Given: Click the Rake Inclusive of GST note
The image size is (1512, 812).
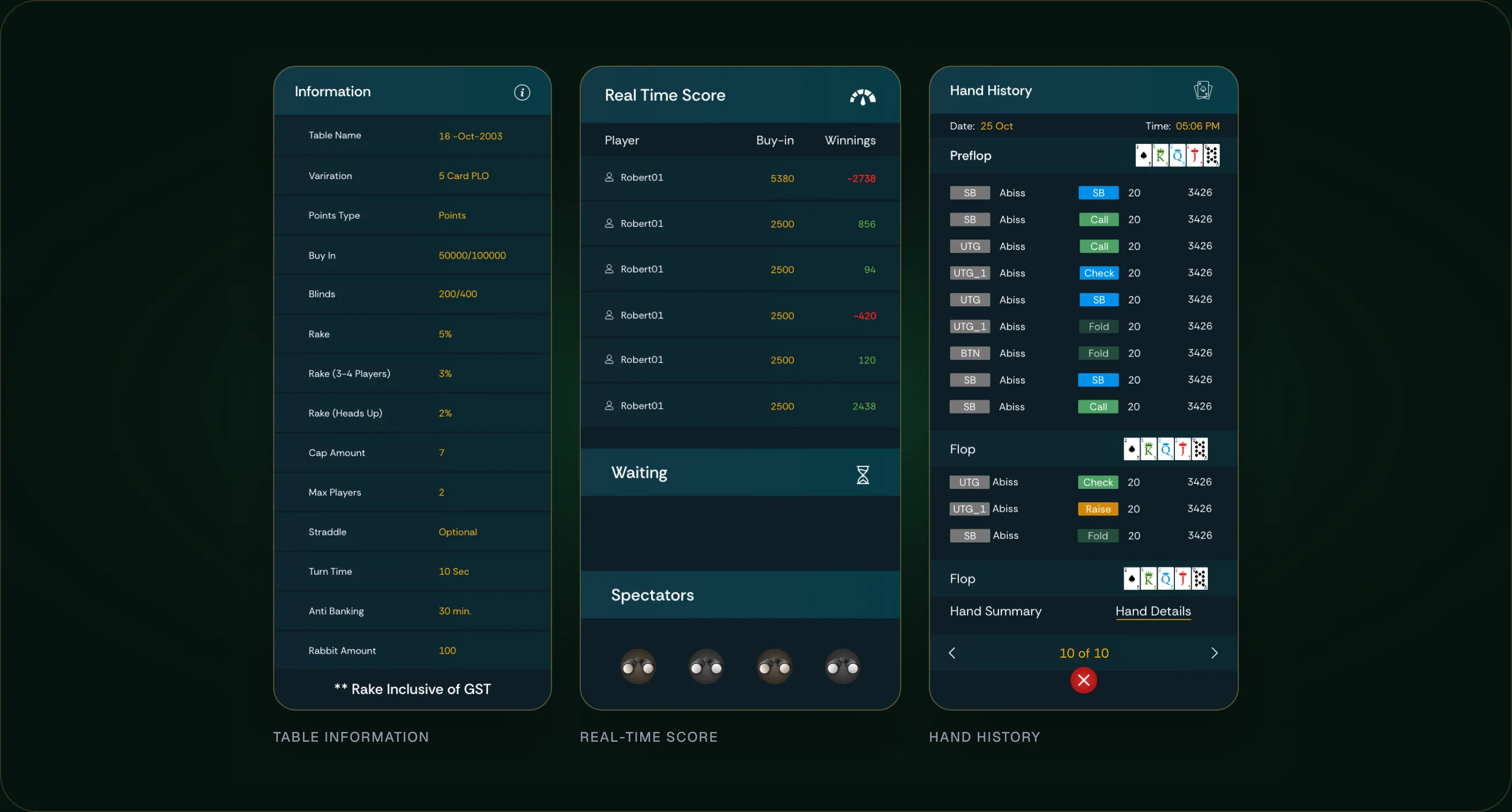Looking at the screenshot, I should pyautogui.click(x=413, y=689).
